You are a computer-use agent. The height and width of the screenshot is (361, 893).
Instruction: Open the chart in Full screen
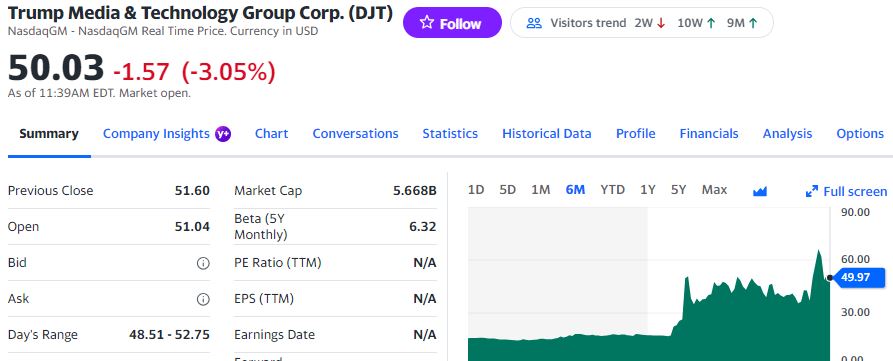(846, 191)
